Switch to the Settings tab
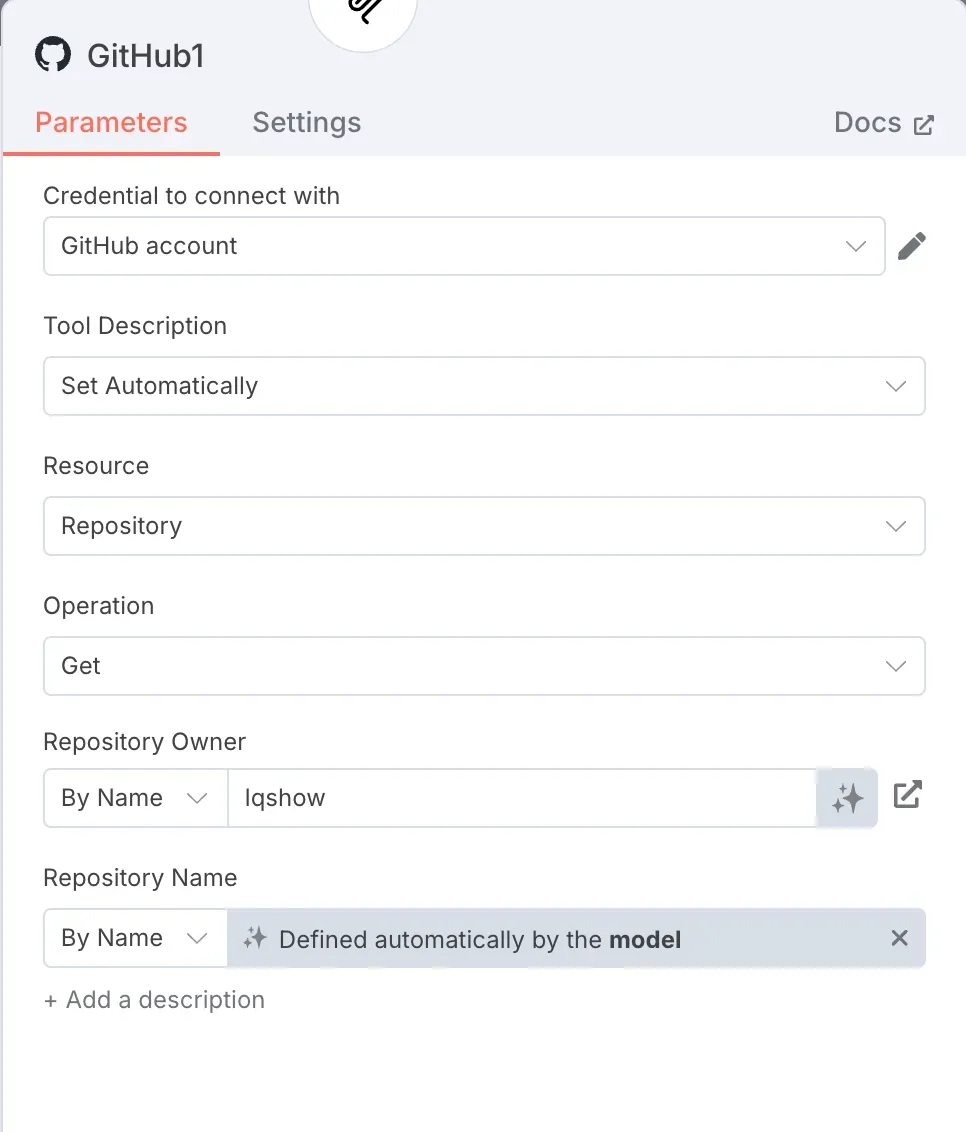Viewport: 966px width, 1132px height. click(x=307, y=122)
